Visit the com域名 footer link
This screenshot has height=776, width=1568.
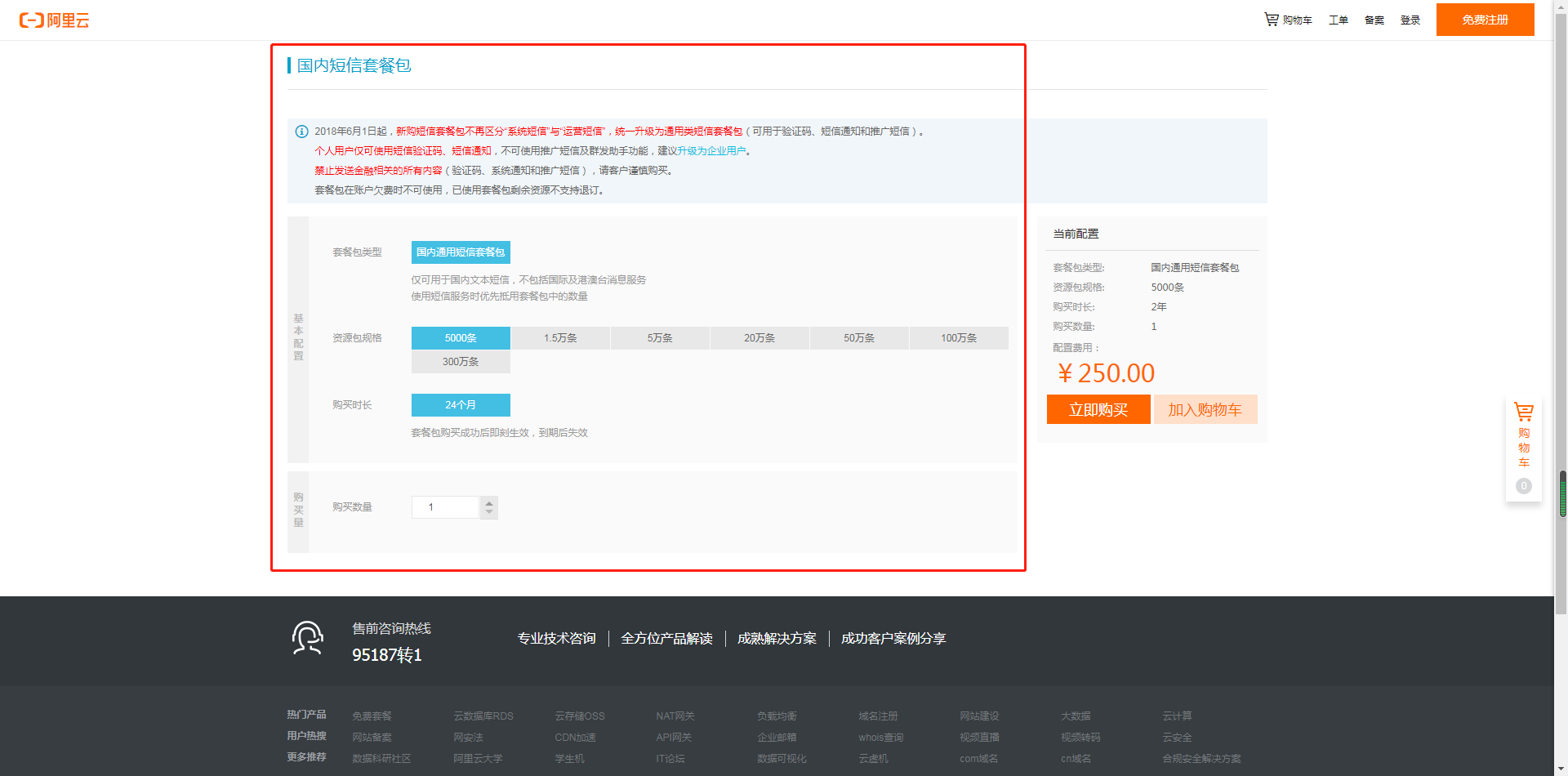point(978,759)
